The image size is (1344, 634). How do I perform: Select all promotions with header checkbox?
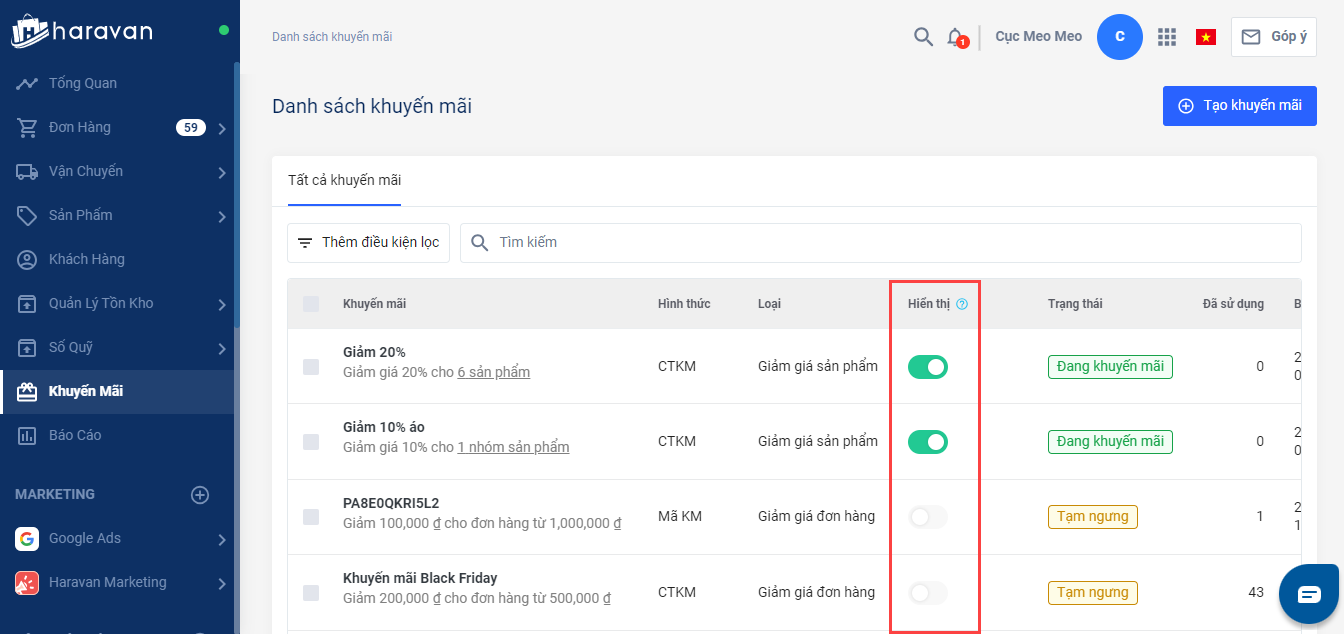coord(311,304)
